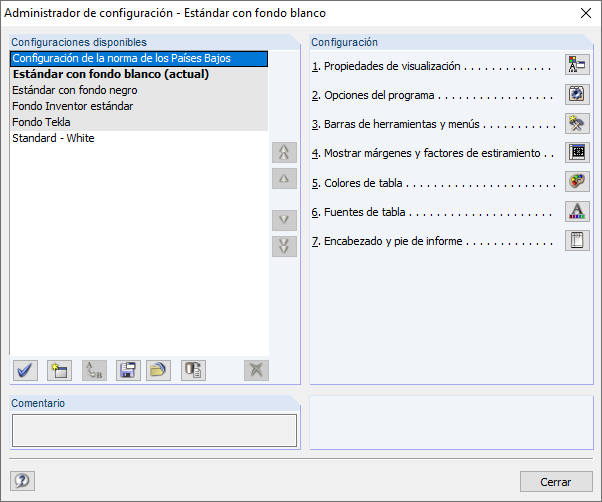Click the export configuration icon beside folder

[x=193, y=370]
